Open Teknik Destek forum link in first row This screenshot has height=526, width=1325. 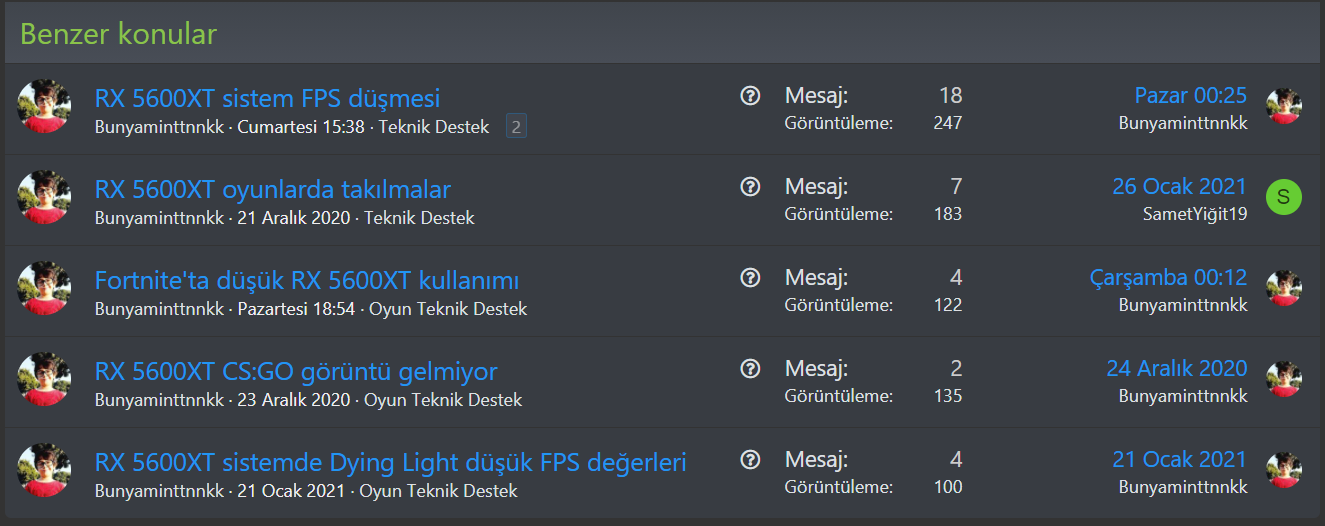[434, 127]
